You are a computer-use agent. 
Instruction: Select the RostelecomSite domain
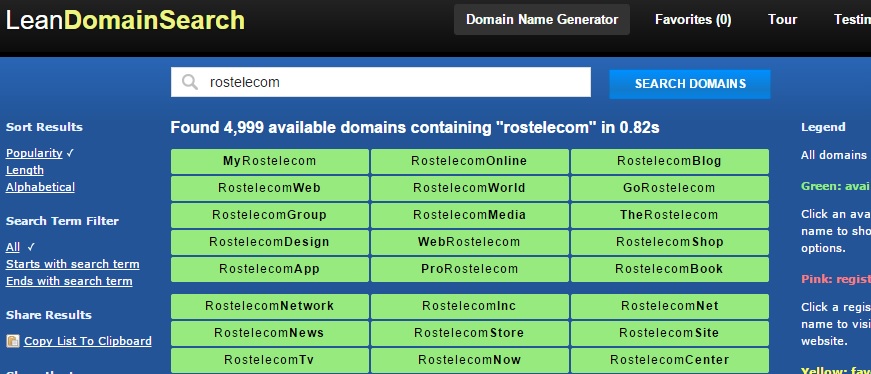click(669, 333)
